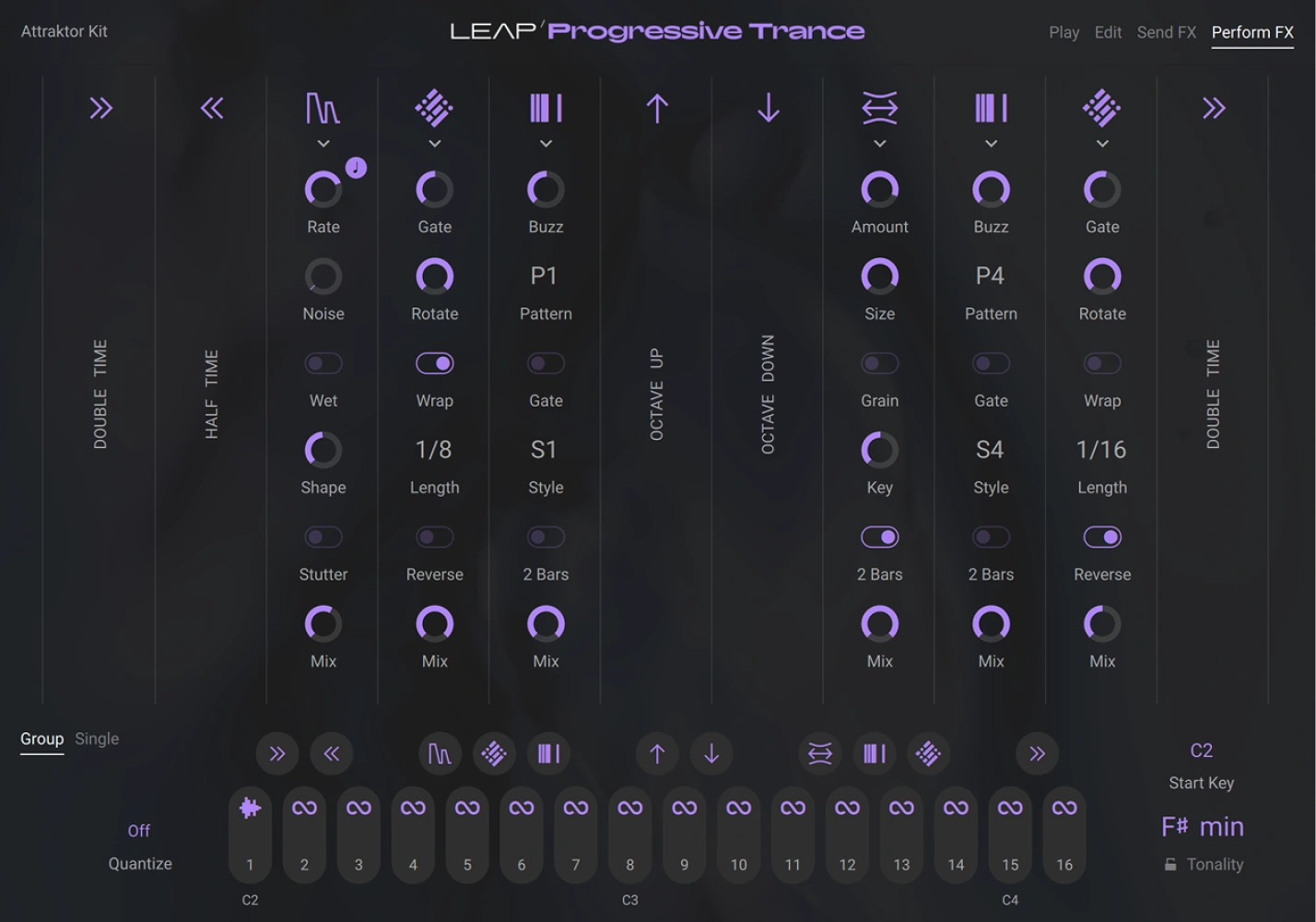This screenshot has height=922, width=1316.
Task: Select the Double Time effect icon
Action: coord(100,107)
